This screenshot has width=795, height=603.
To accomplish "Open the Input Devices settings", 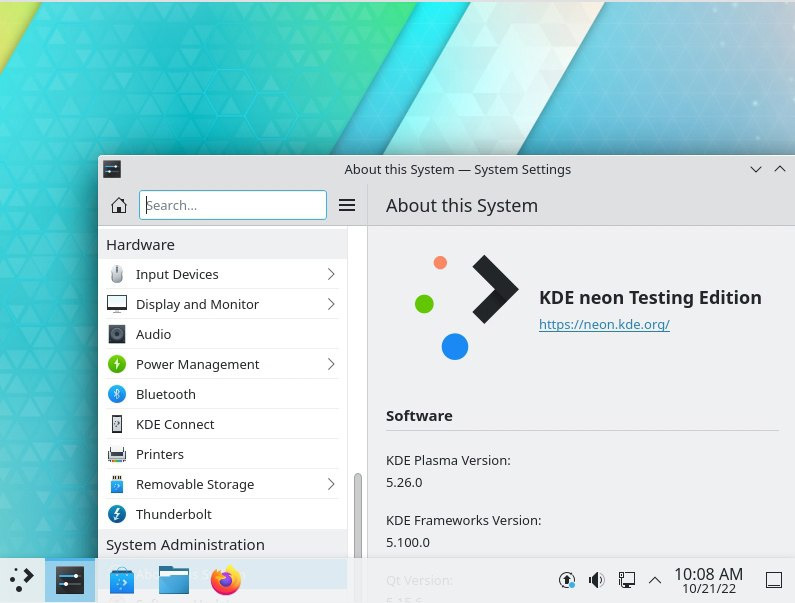I will pyautogui.click(x=177, y=274).
